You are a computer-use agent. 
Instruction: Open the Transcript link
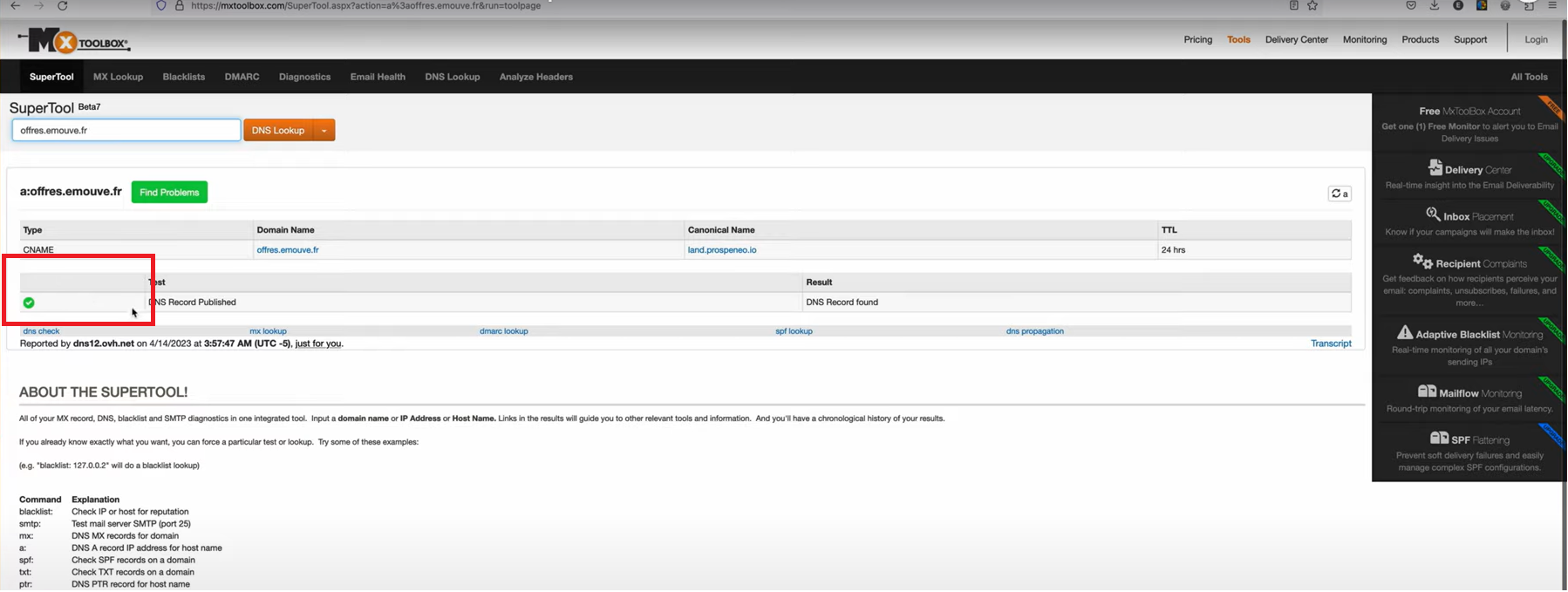1331,344
